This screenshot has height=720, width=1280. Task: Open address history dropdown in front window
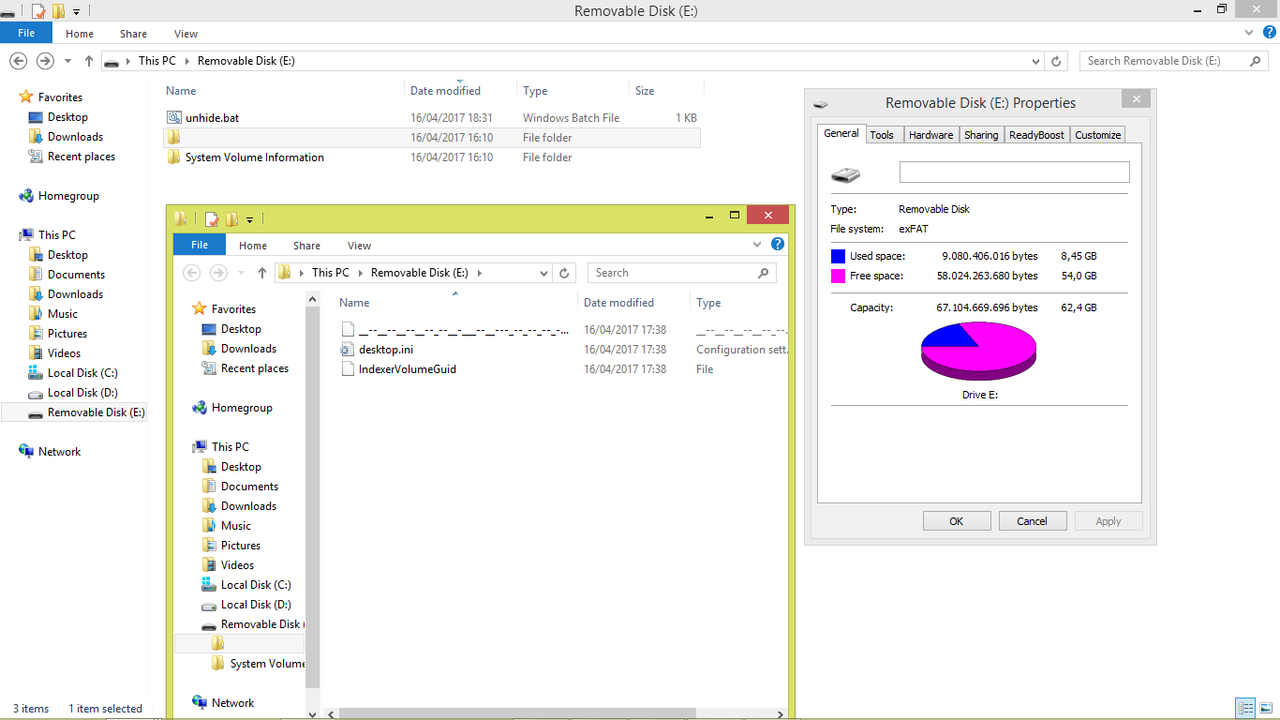pyautogui.click(x=544, y=273)
